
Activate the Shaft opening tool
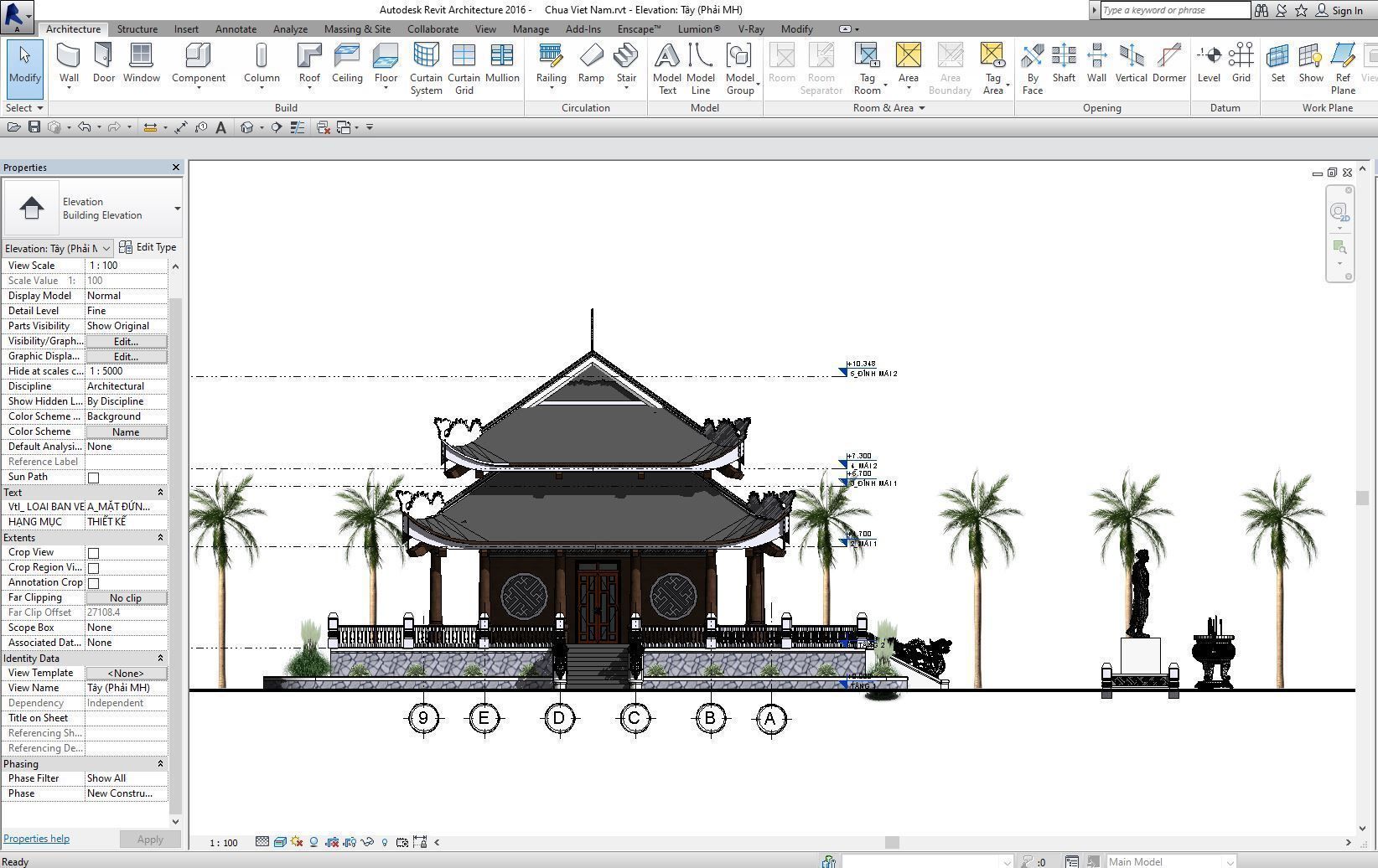click(1064, 65)
